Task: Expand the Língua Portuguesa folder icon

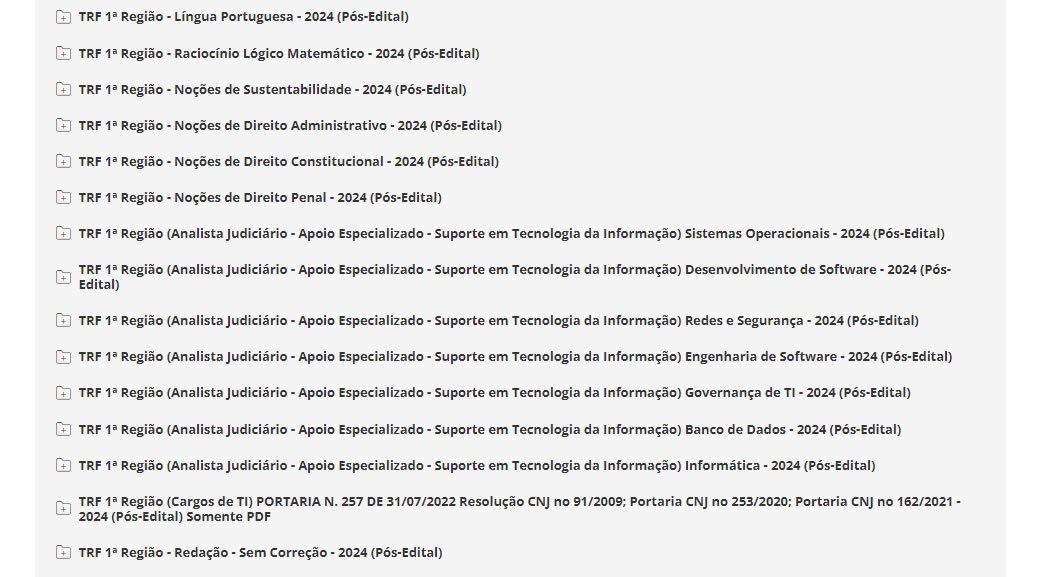Action: 64,17
